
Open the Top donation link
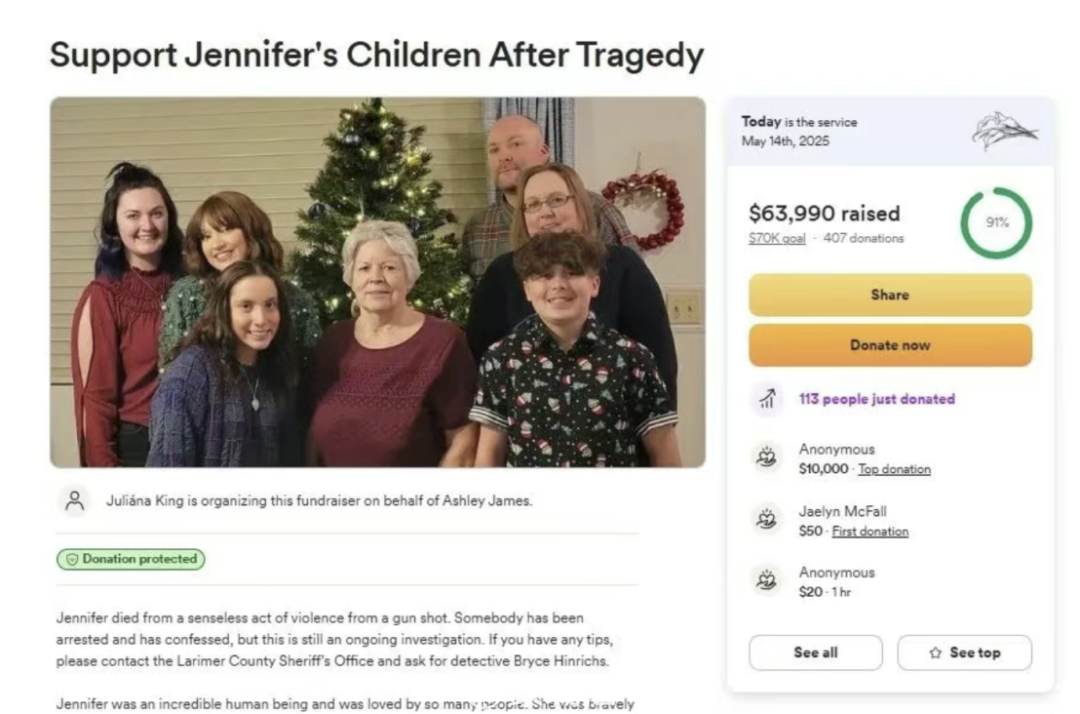point(894,469)
